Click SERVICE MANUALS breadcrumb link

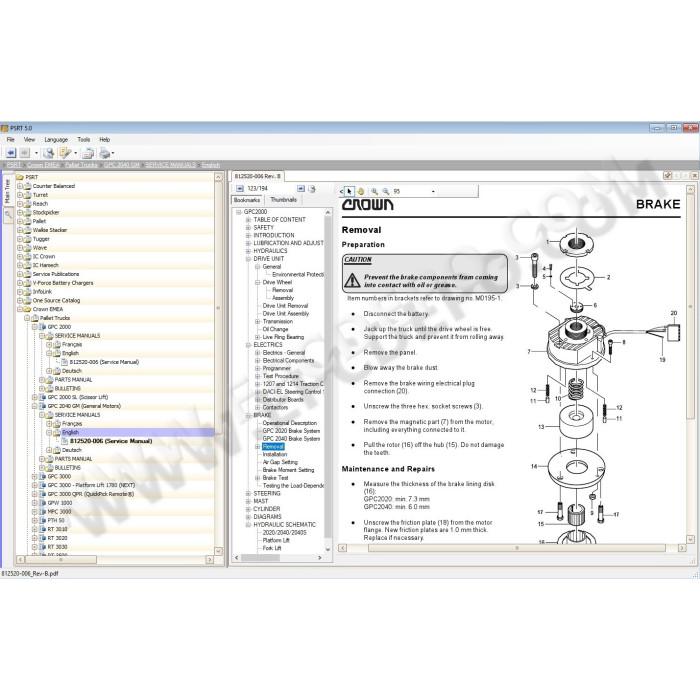[170, 165]
